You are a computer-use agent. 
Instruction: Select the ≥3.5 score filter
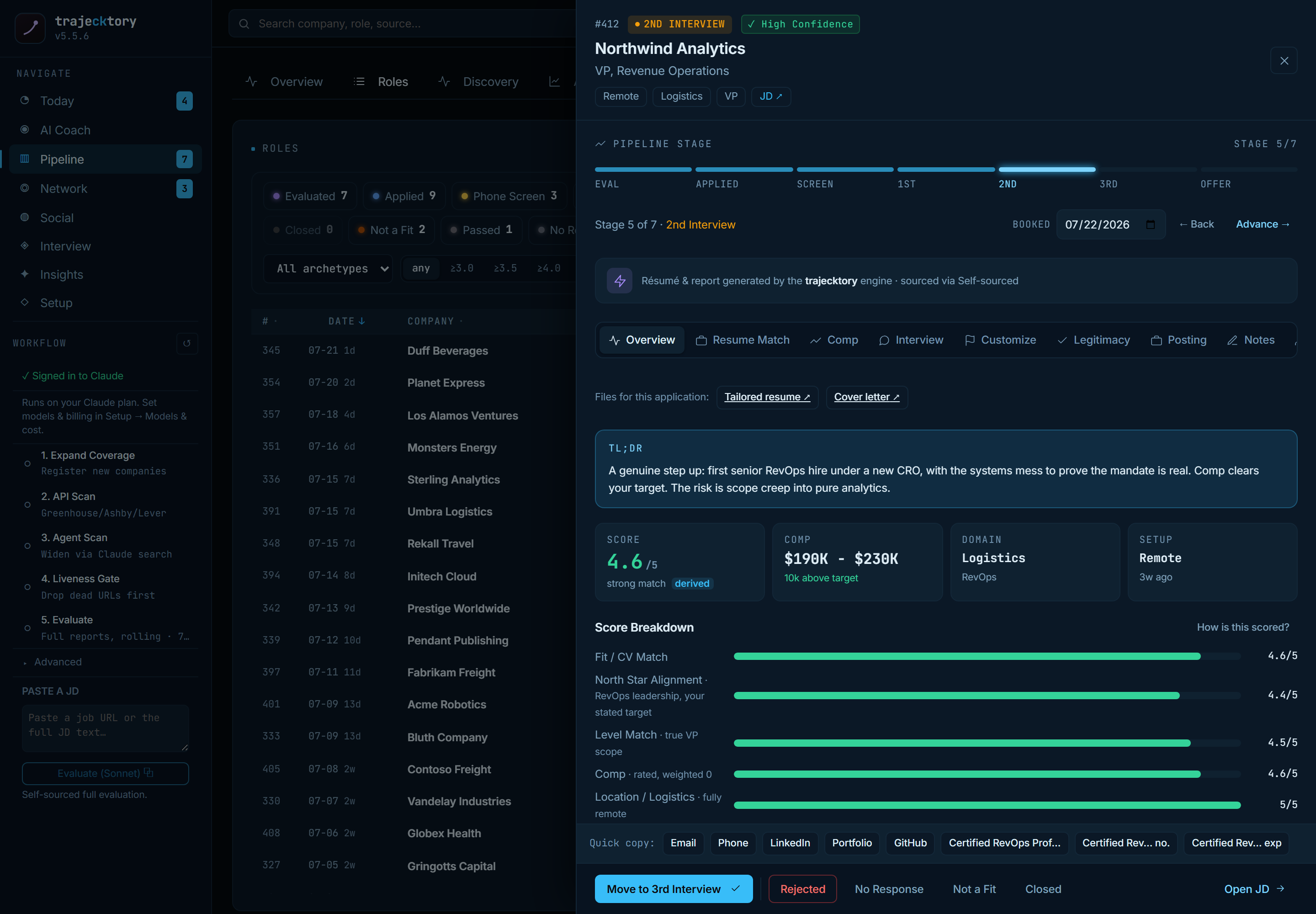click(x=505, y=268)
